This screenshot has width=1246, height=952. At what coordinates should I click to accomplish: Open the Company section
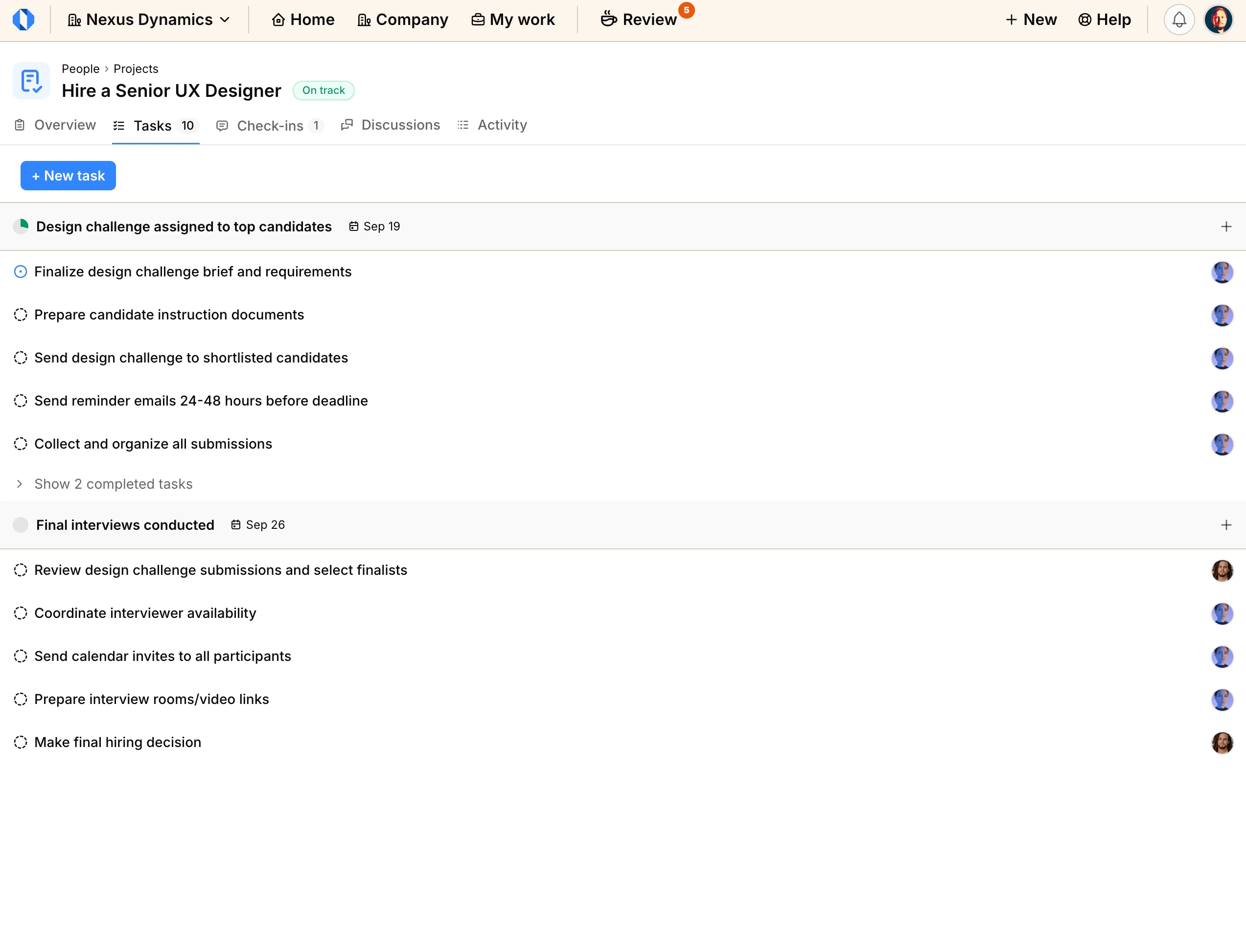(402, 19)
